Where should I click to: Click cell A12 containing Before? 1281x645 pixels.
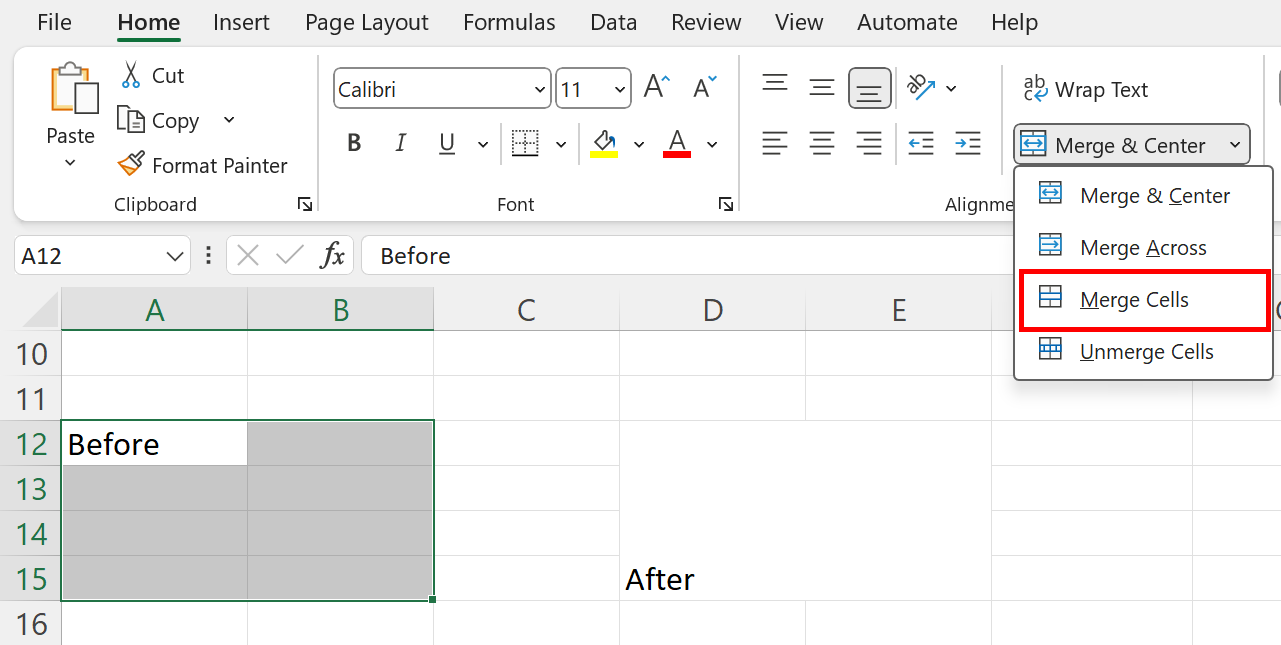[x=154, y=443]
